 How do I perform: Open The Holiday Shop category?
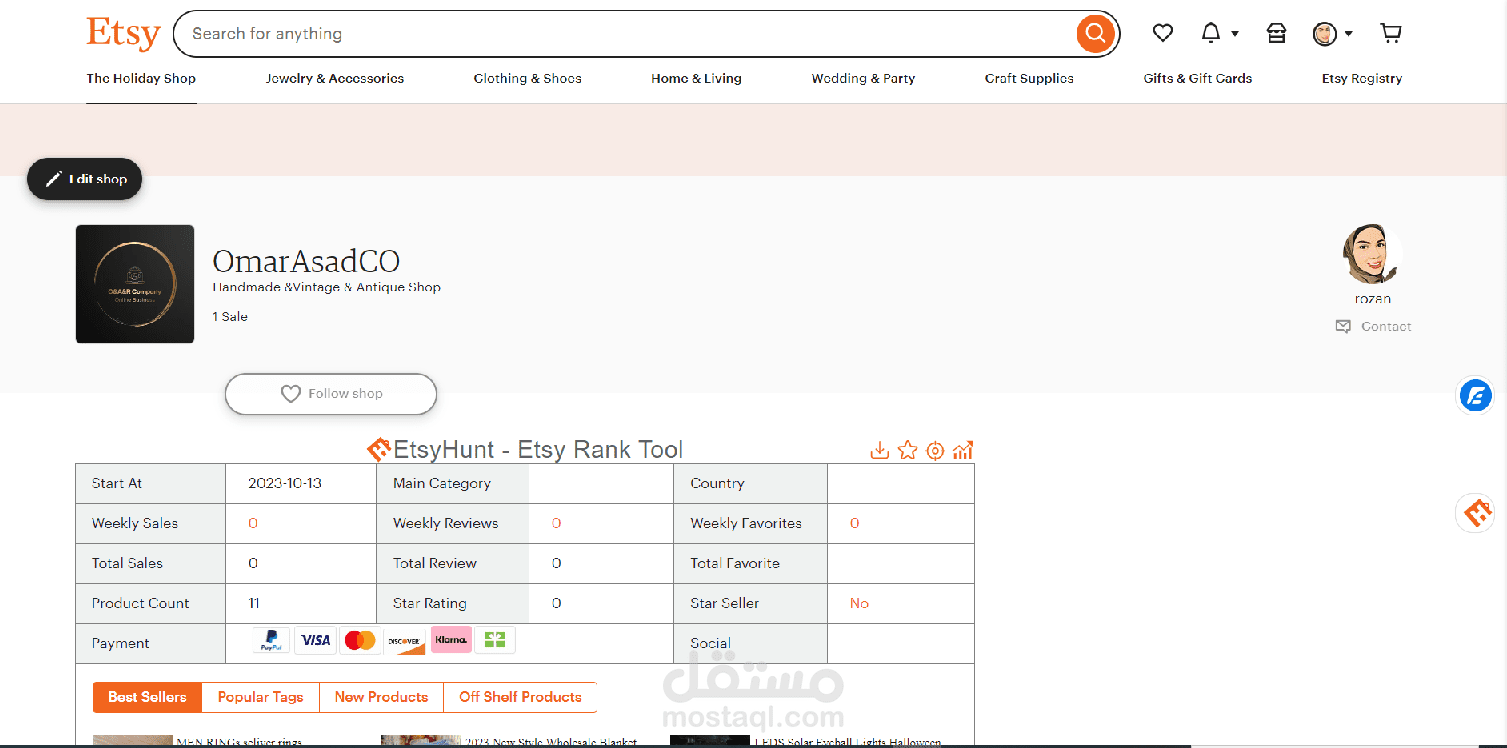141,78
